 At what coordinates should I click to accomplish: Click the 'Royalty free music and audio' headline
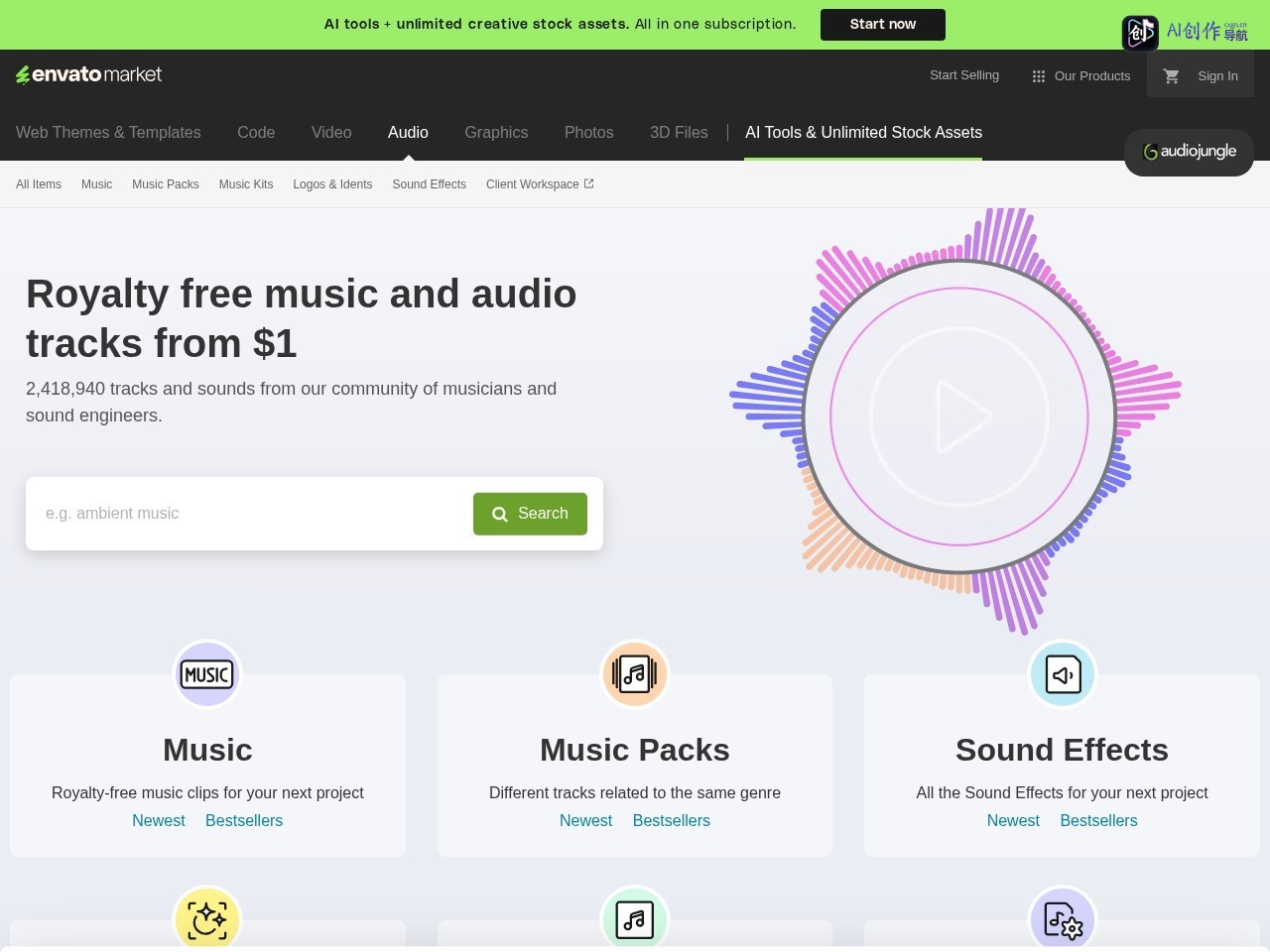[301, 318]
